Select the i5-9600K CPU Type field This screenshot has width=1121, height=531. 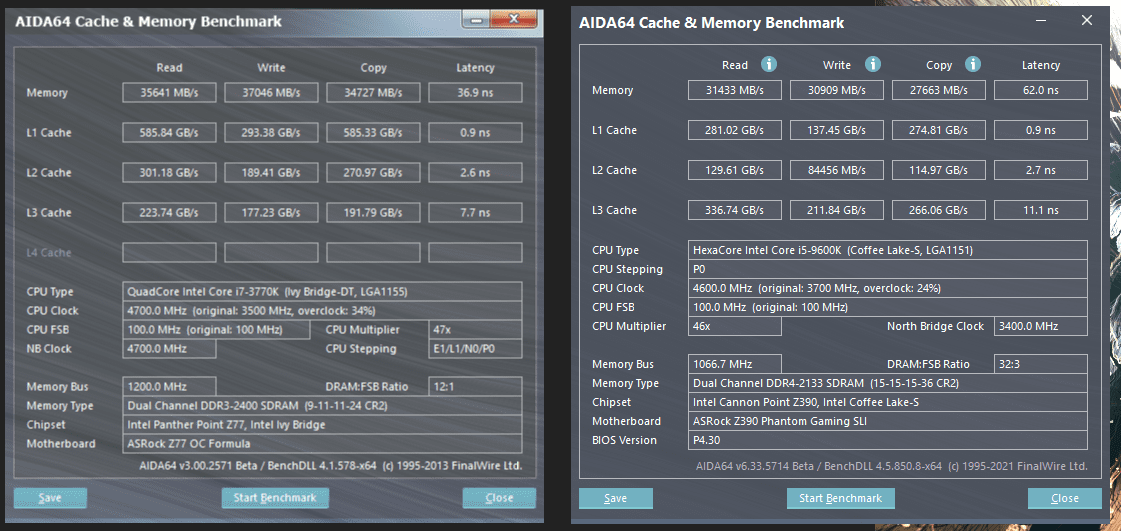tap(888, 250)
